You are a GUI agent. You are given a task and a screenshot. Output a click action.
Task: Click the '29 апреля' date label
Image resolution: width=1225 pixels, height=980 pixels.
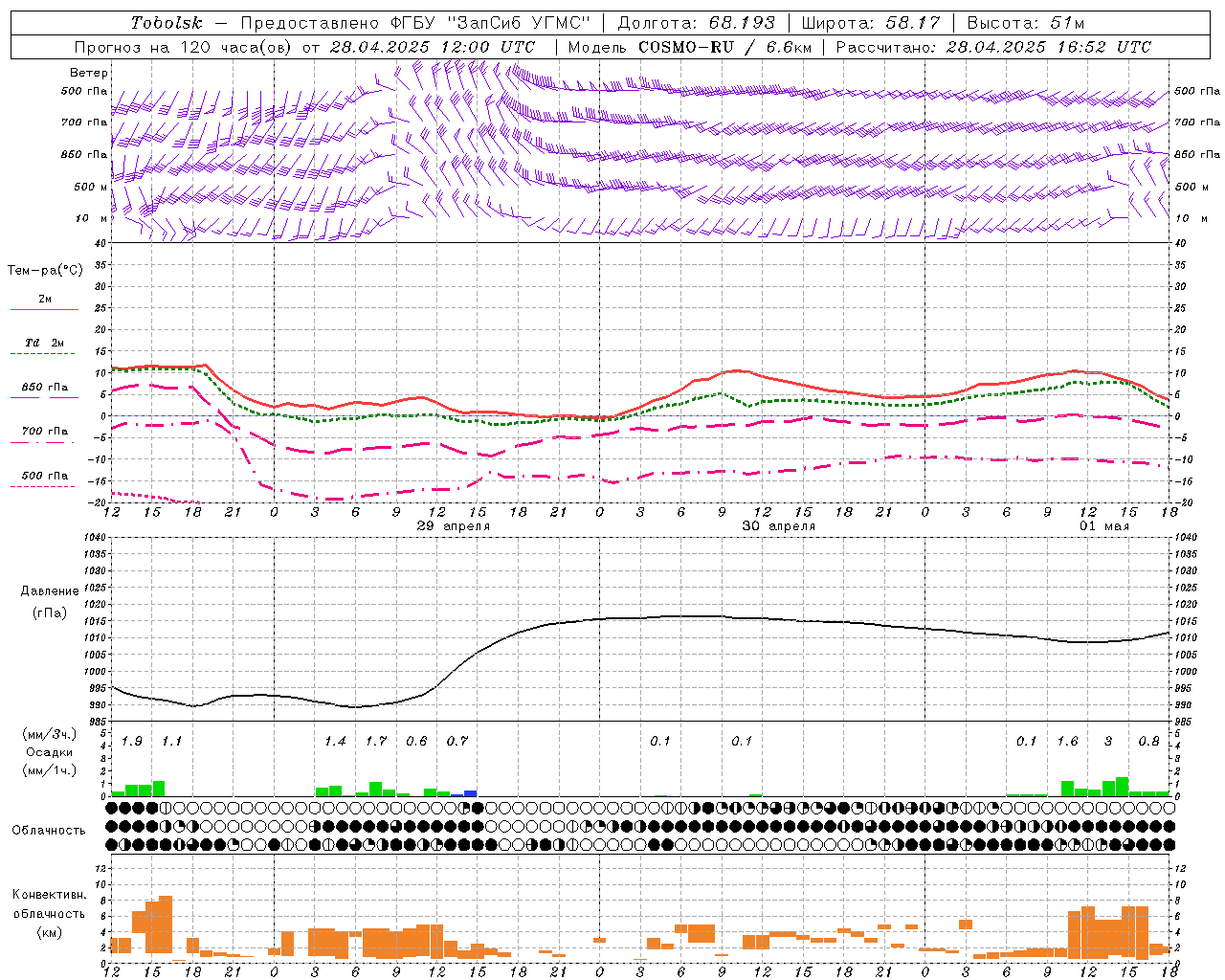454,526
